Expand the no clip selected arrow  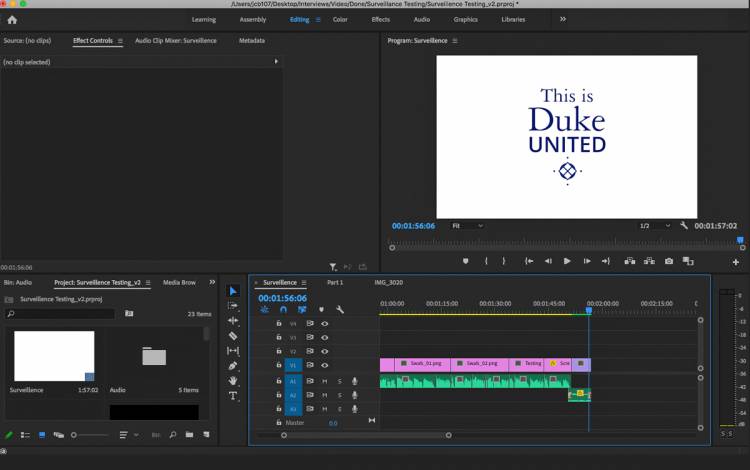tap(276, 61)
